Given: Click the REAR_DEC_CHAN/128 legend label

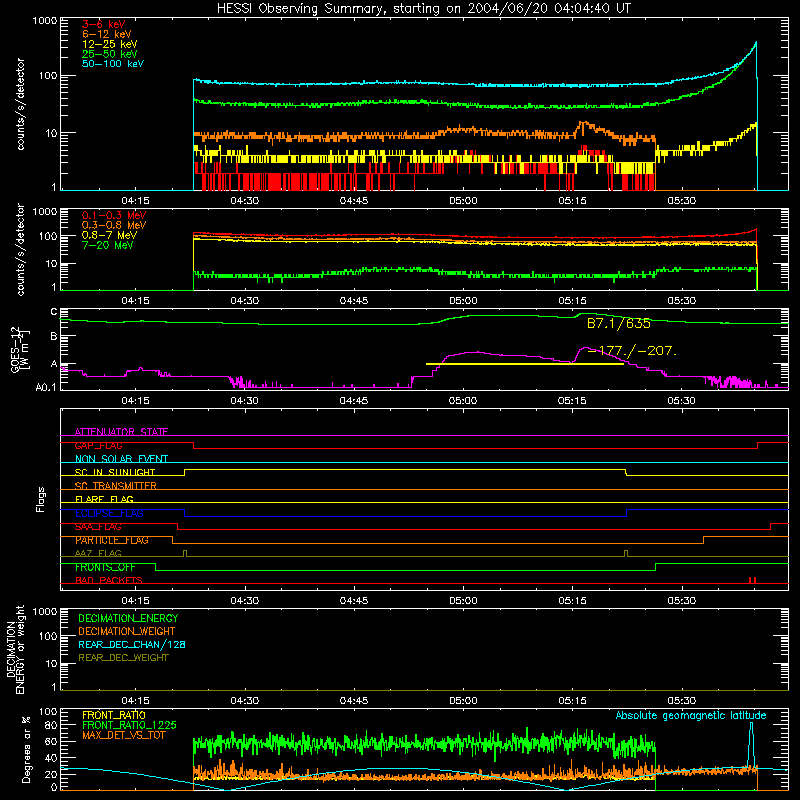Looking at the screenshot, I should [x=132, y=645].
